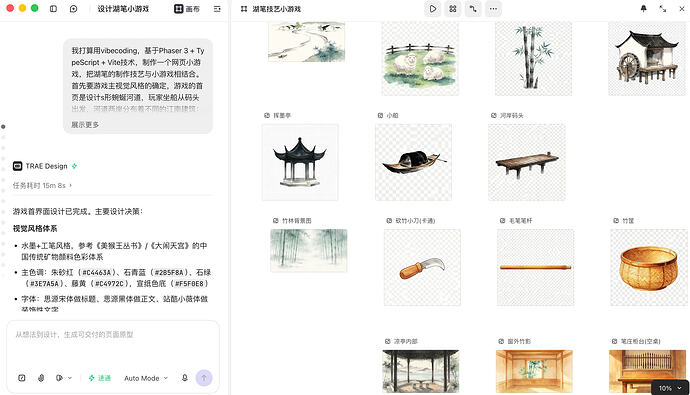Viewport: 690px width, 395px height.
Task: Start a new chat with the bubble icon
Action: [73, 9]
